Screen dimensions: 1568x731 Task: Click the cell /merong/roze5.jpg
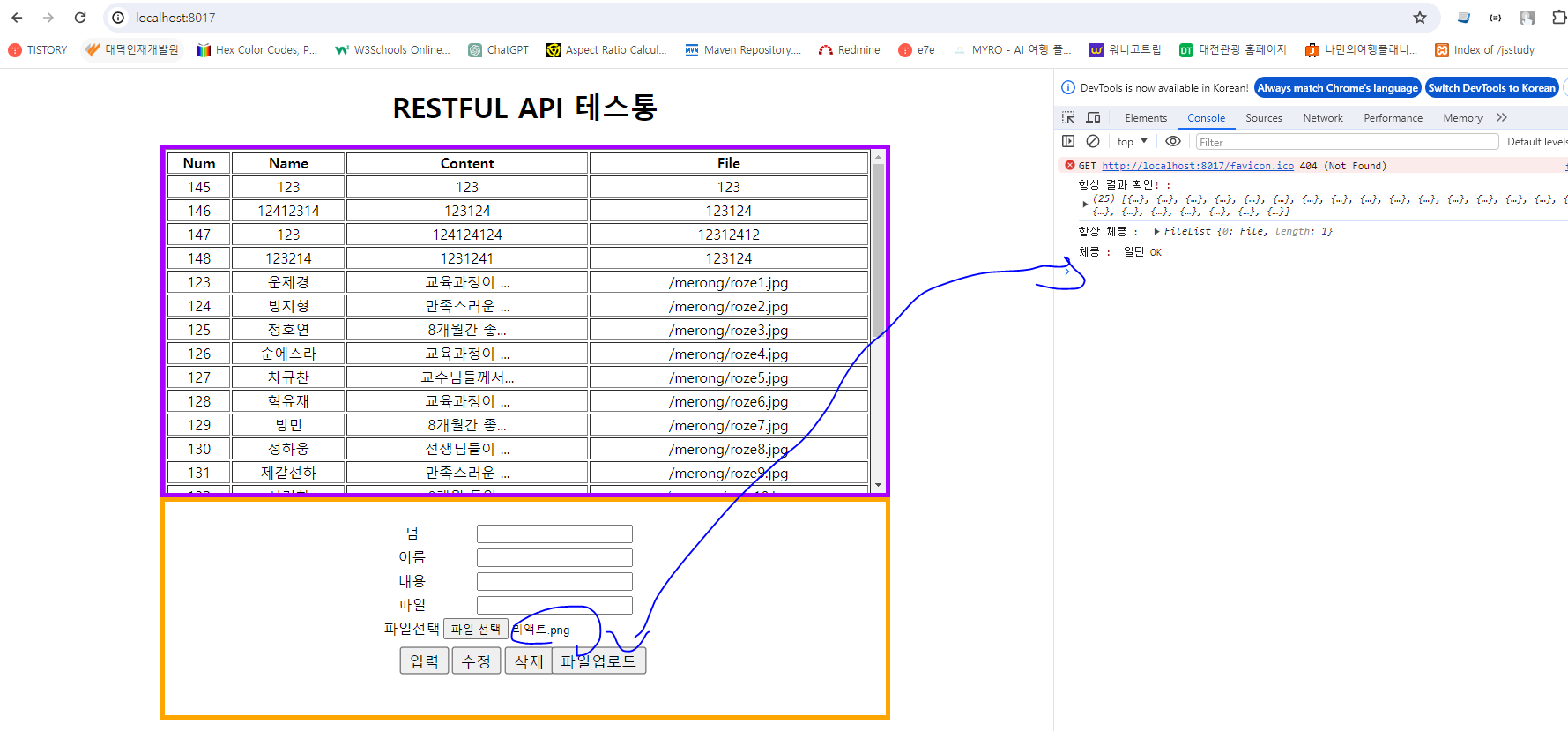(x=729, y=377)
